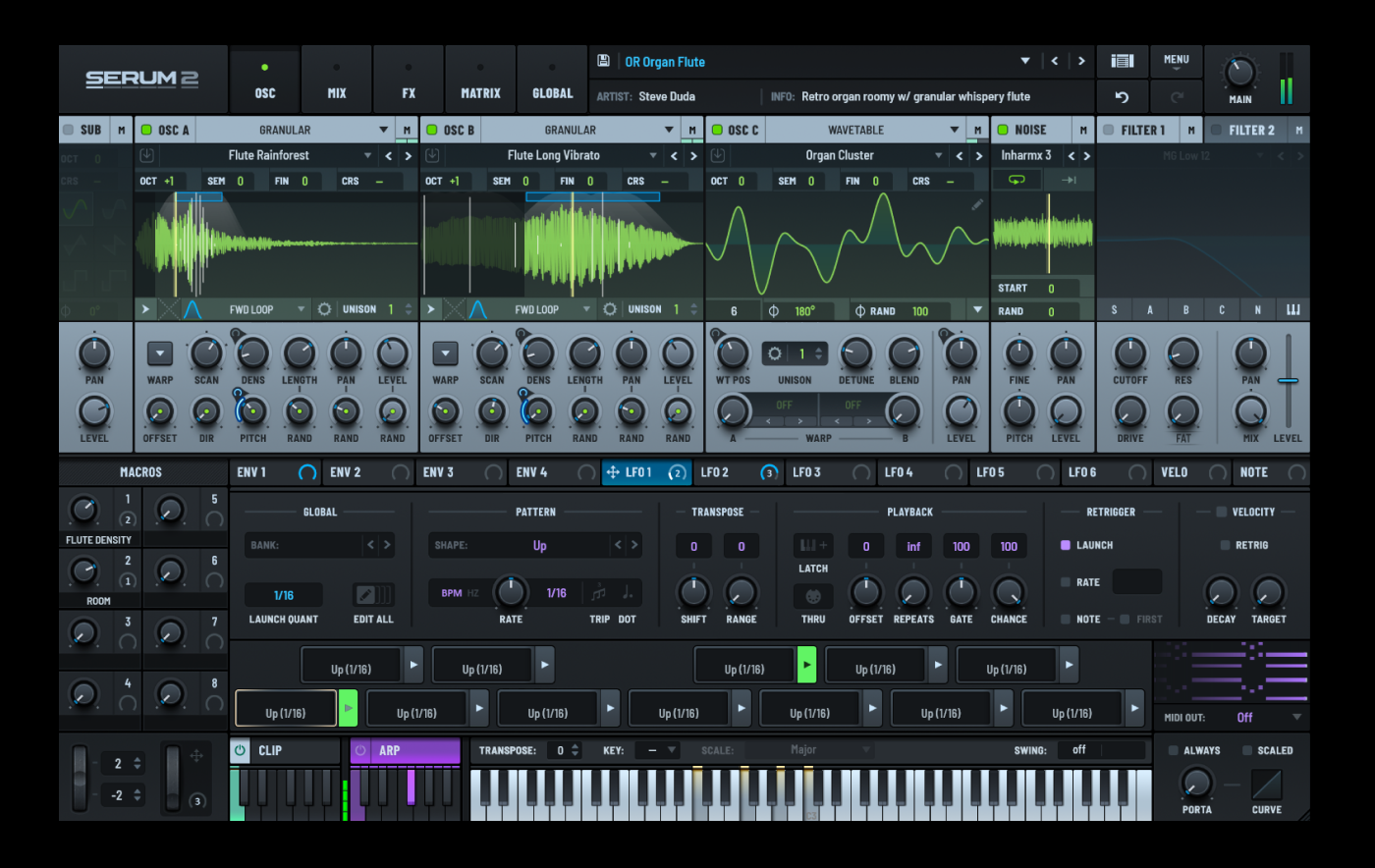Open OSC A Granular type dropdown
The height and width of the screenshot is (868, 1375).
pos(384,130)
